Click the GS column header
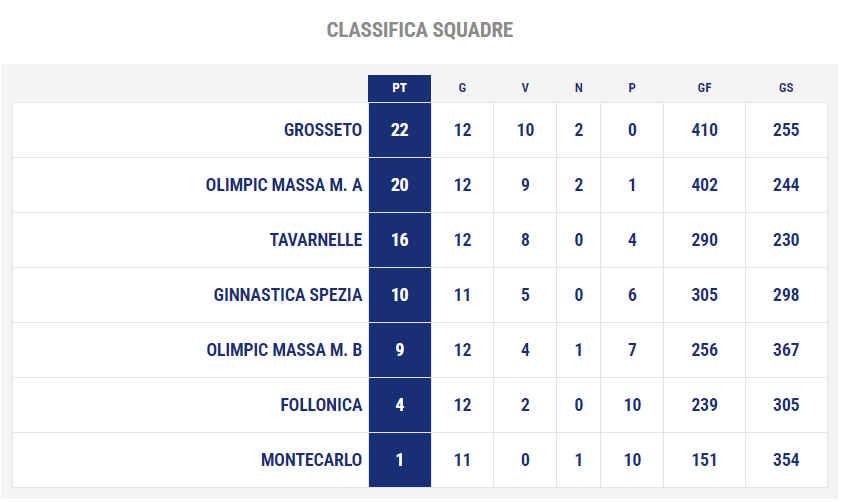The width and height of the screenshot is (841, 502). (x=786, y=88)
